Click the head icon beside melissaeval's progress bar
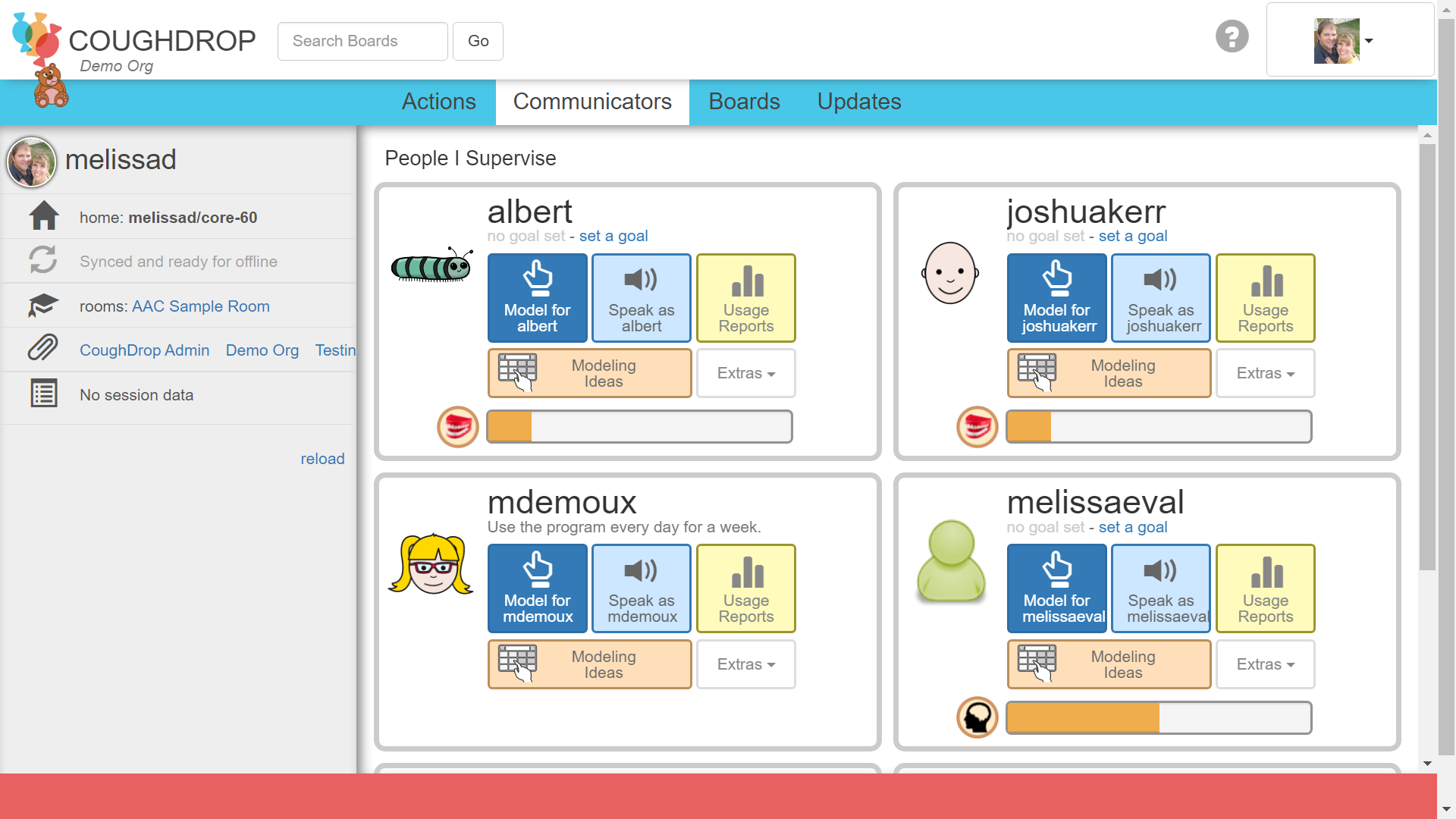 point(977,717)
